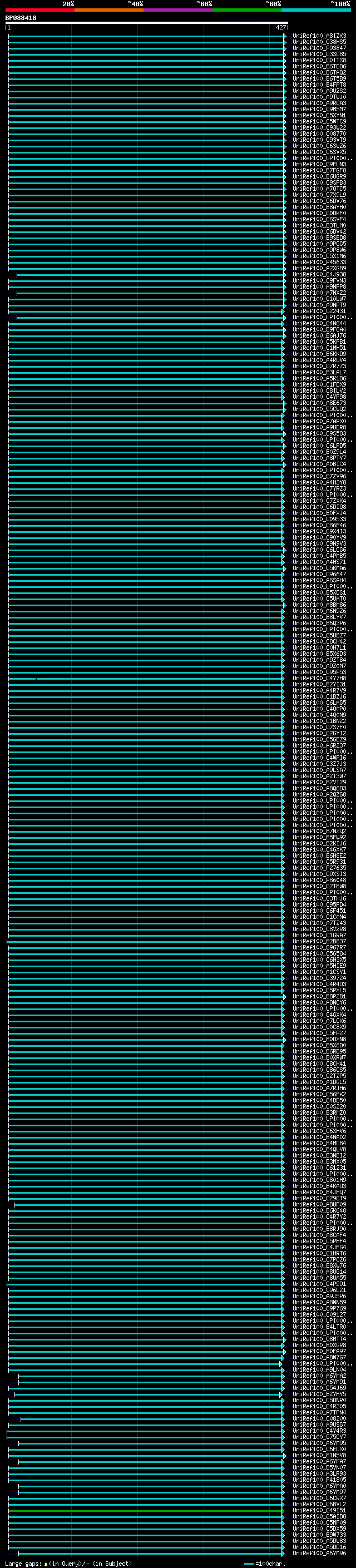Open hit UniRef100_A9LSA7
The height and width of the screenshot is (1568, 356).
tap(319, 770)
